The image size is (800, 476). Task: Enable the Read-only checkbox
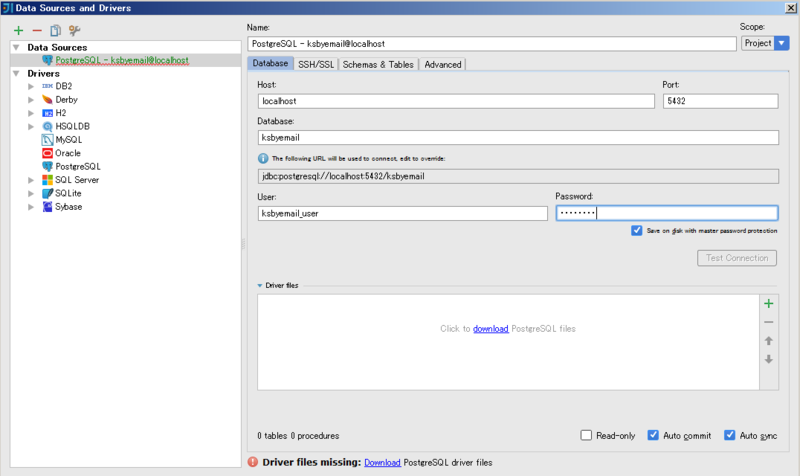tap(586, 435)
